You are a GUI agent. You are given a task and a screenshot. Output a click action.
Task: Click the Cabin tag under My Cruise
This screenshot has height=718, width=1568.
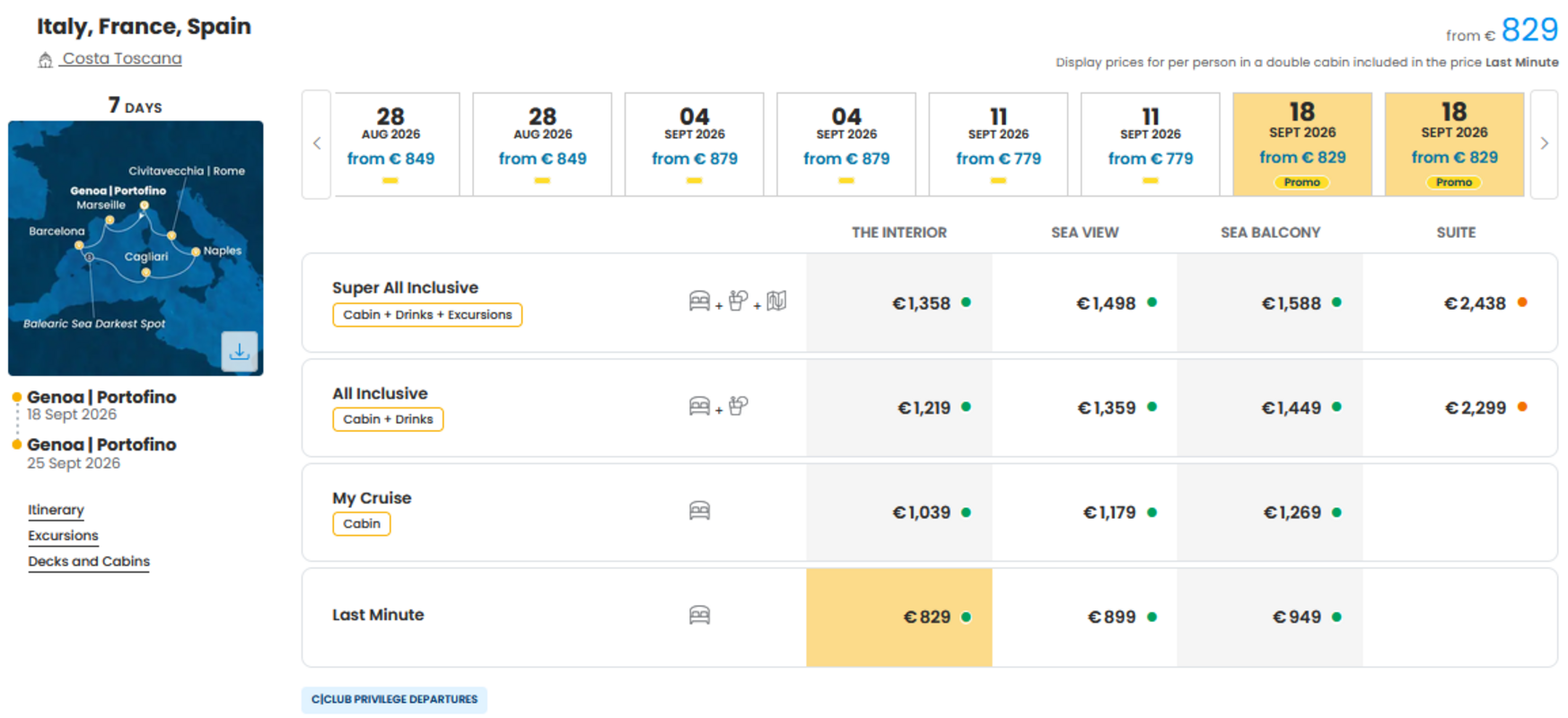pos(362,524)
